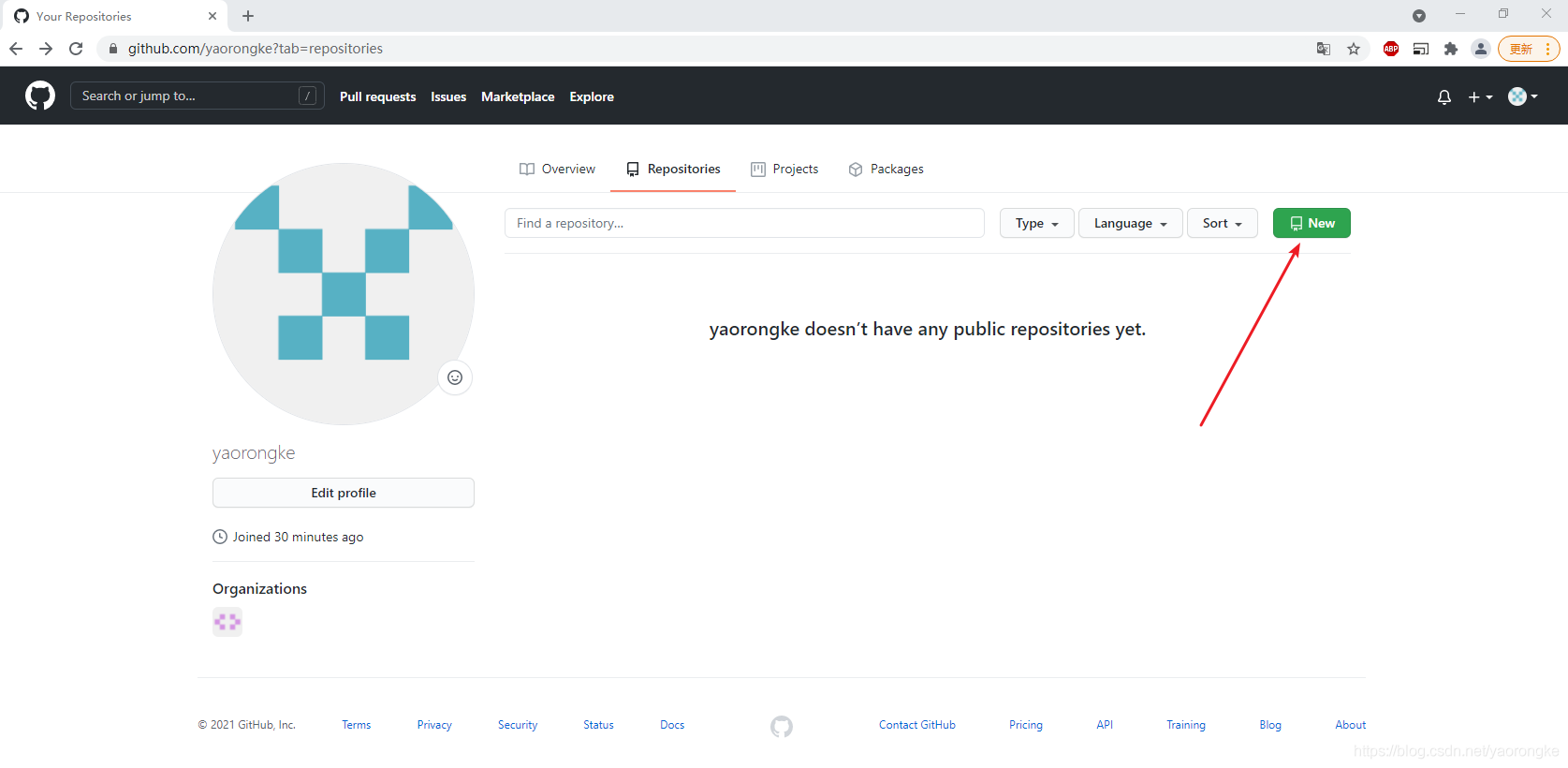Open the user avatar menu in header

[x=1522, y=96]
